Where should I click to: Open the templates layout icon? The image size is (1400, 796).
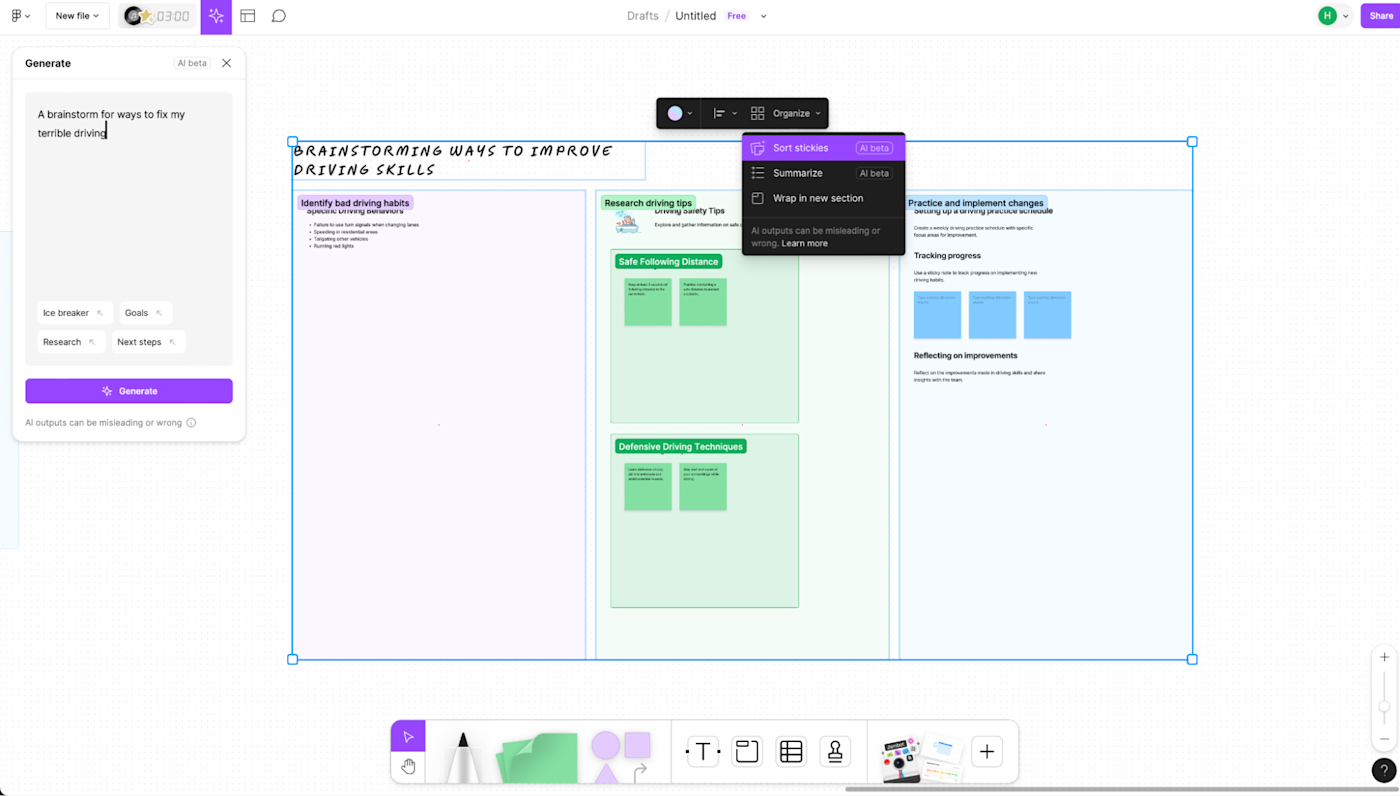(x=248, y=16)
